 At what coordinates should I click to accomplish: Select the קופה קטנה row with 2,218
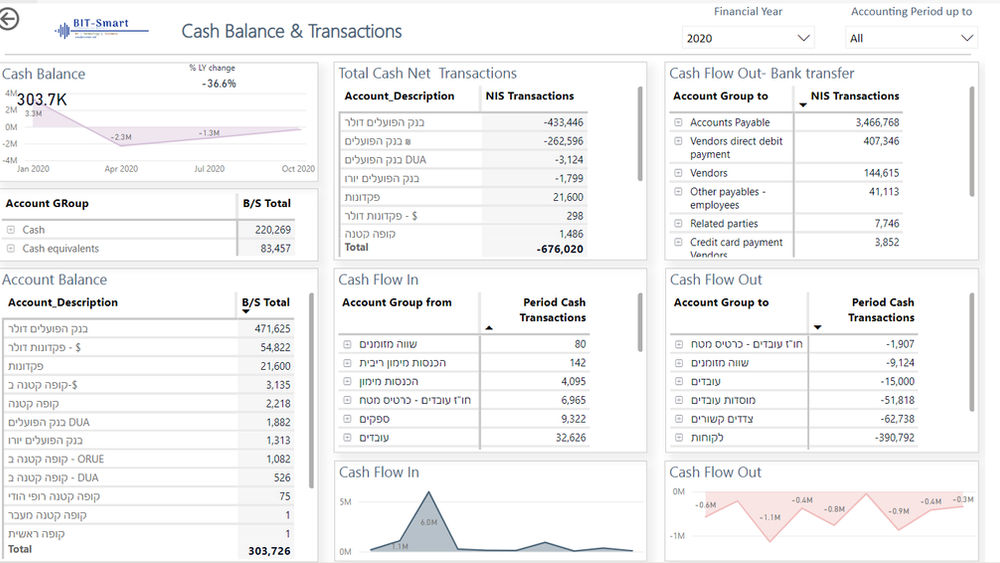(x=149, y=404)
